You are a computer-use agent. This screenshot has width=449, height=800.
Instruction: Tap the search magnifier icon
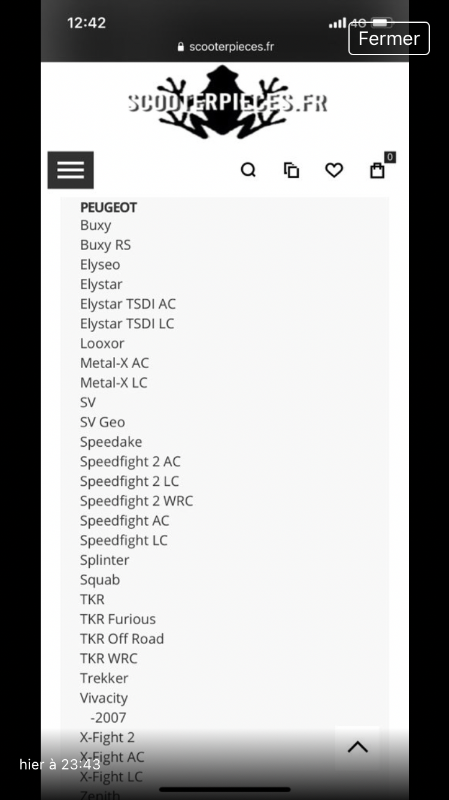(248, 170)
